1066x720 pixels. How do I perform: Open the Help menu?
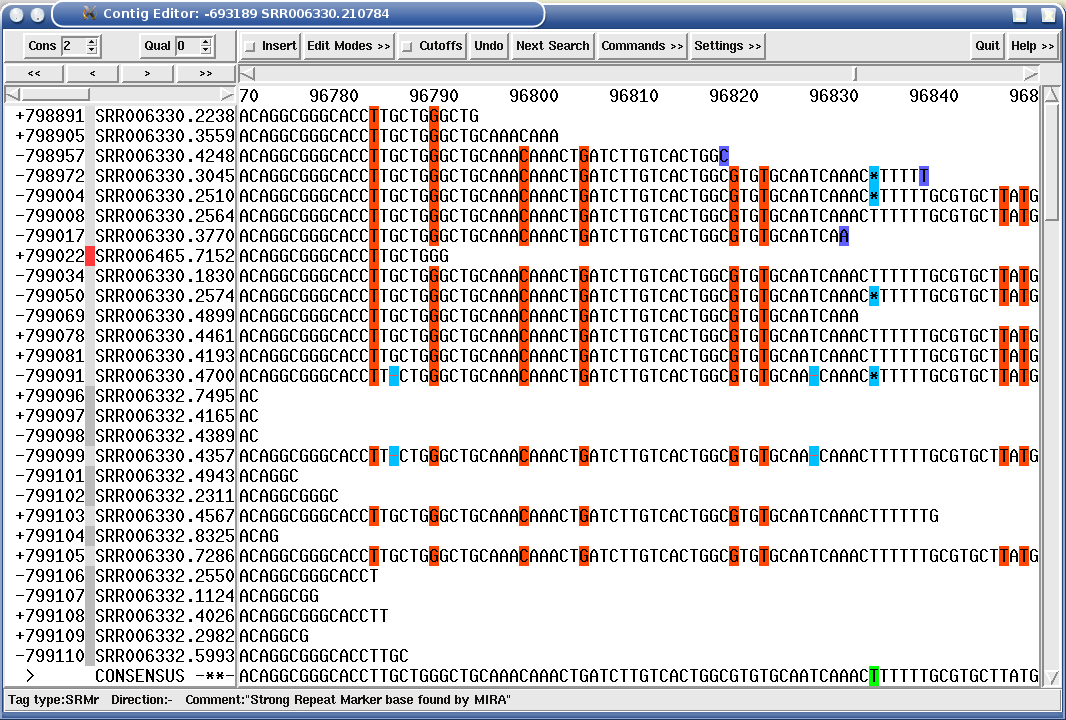tap(1032, 46)
